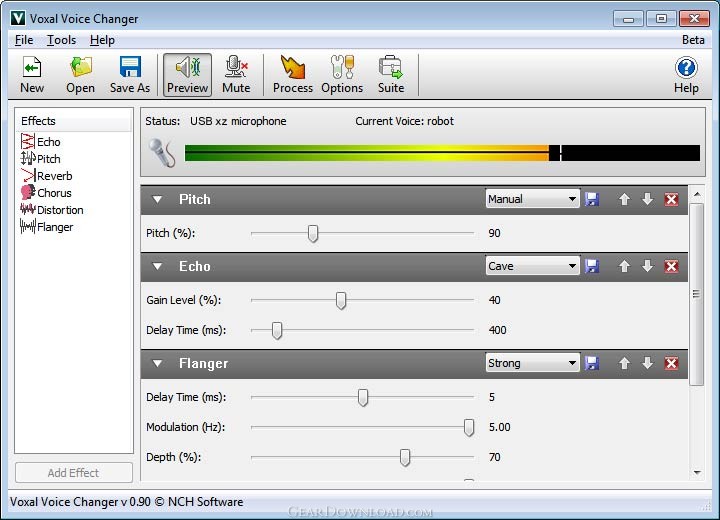Viewport: 720px width, 520px height.
Task: Save the Flanger preset with floppy icon
Action: coord(592,363)
